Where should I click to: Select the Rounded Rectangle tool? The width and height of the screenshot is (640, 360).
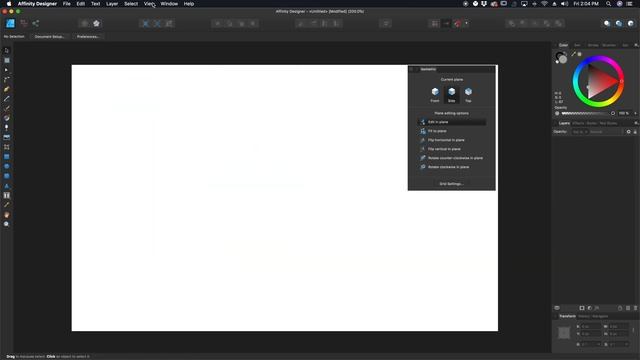[7, 176]
